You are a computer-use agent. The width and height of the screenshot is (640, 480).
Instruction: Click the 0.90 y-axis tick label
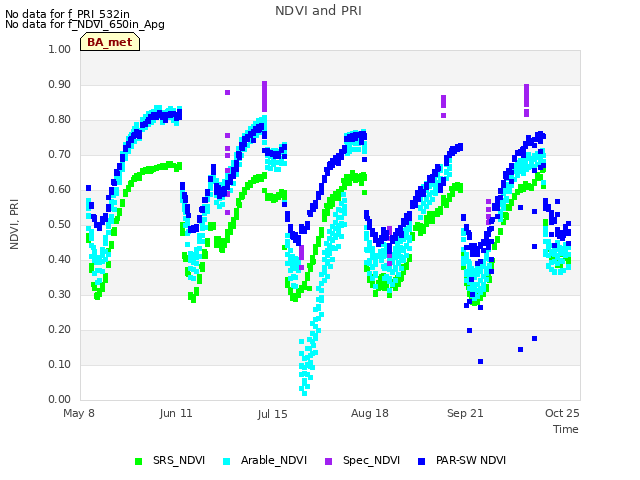[60, 84]
